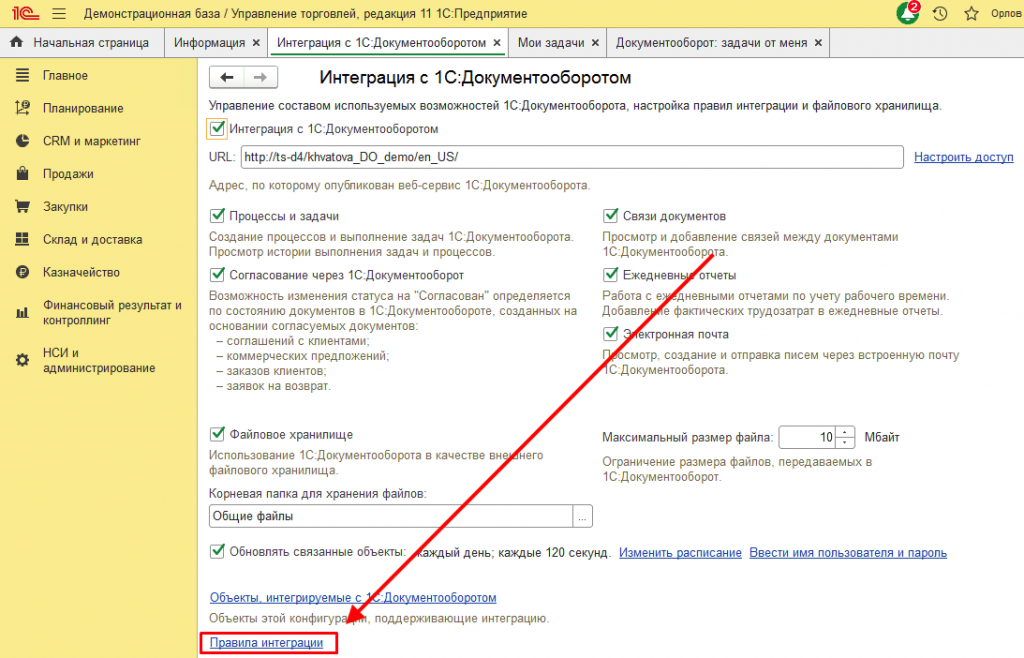Open the Склад и доставка section
The height and width of the screenshot is (658, 1024).
click(92, 240)
